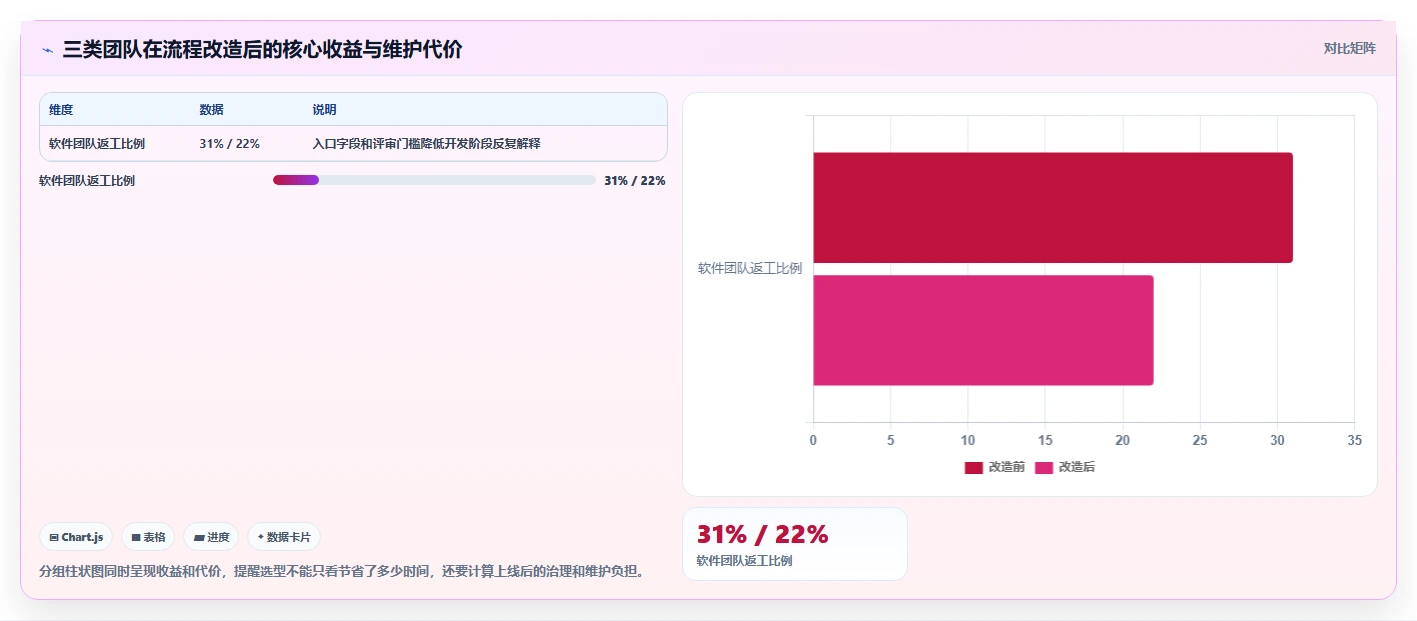Select the 数据卡片 tag chip
Image resolution: width=1417 pixels, height=621 pixels.
pyautogui.click(x=284, y=537)
